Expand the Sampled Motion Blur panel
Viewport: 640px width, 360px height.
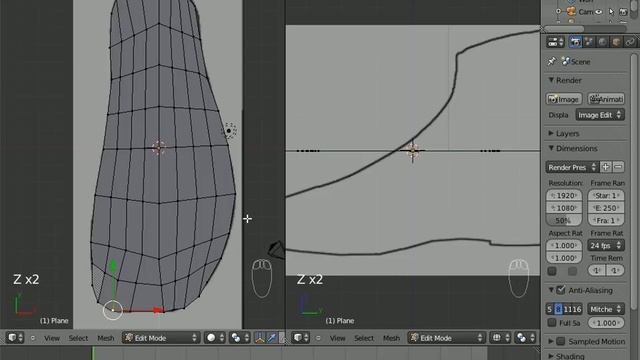(x=551, y=341)
